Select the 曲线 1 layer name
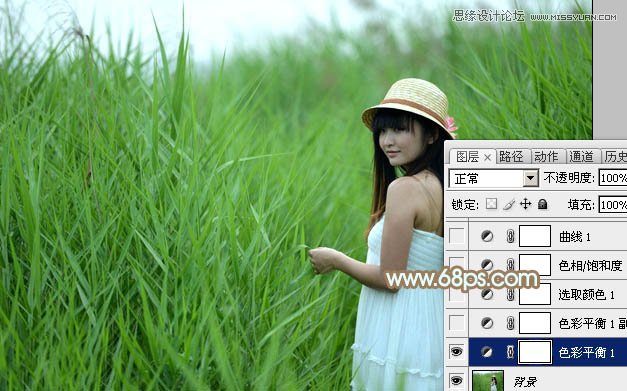627x391 pixels. (x=575, y=237)
